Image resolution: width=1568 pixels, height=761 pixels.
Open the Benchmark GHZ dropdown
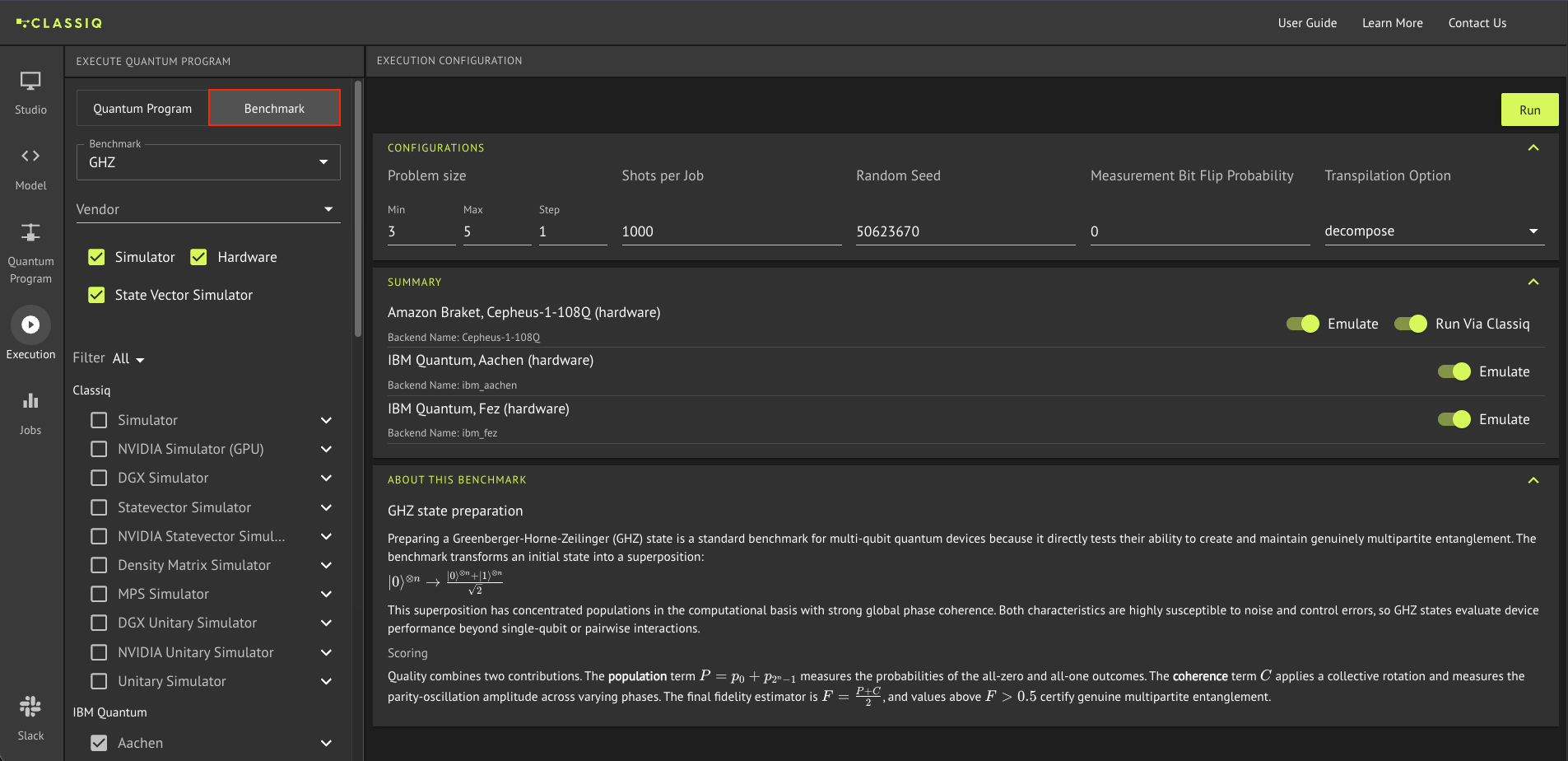pos(208,162)
